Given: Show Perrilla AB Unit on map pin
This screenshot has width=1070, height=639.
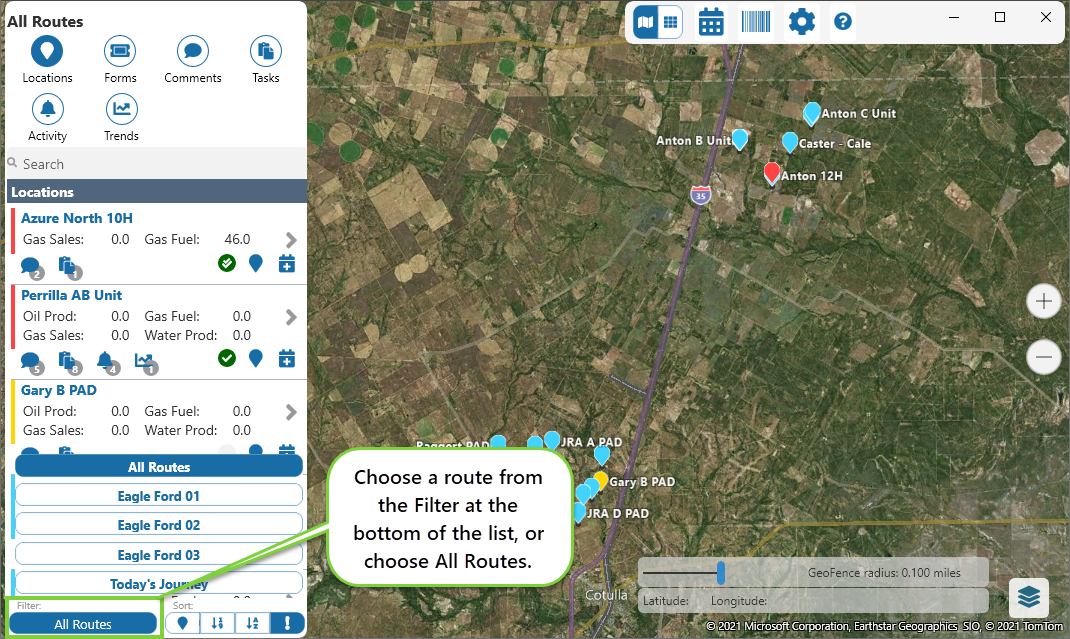Looking at the screenshot, I should tap(255, 358).
